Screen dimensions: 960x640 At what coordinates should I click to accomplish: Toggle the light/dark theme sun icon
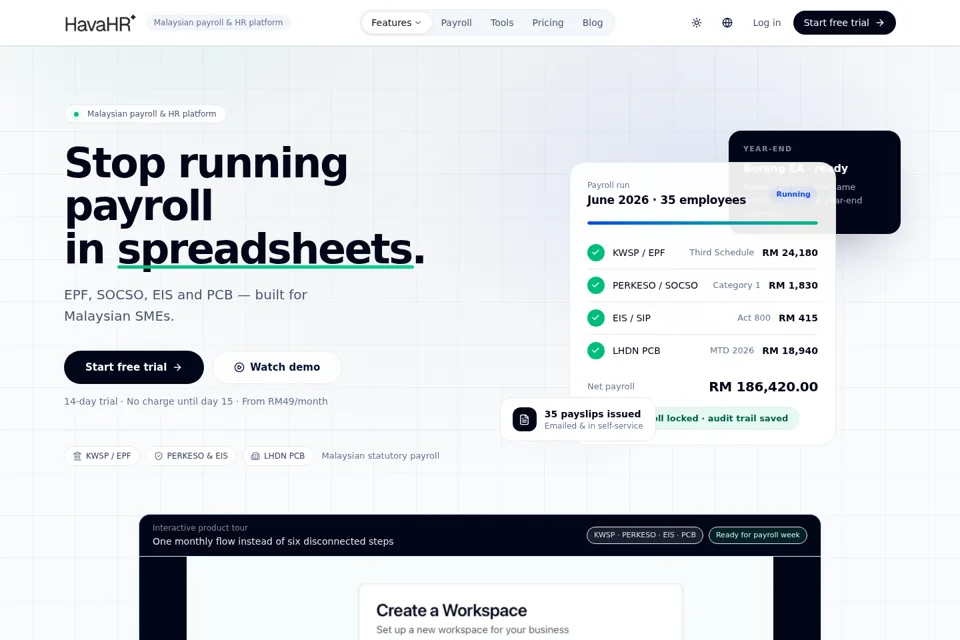coord(696,23)
